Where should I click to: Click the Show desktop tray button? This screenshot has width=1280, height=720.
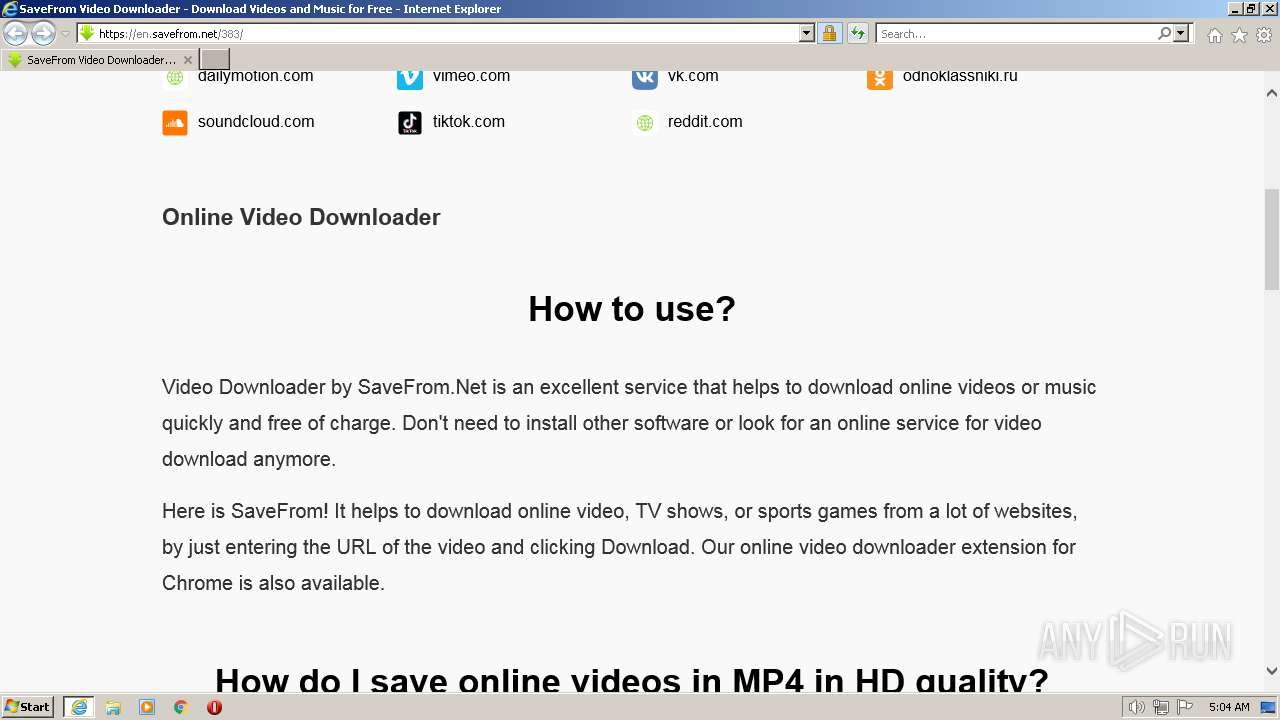[x=1269, y=707]
